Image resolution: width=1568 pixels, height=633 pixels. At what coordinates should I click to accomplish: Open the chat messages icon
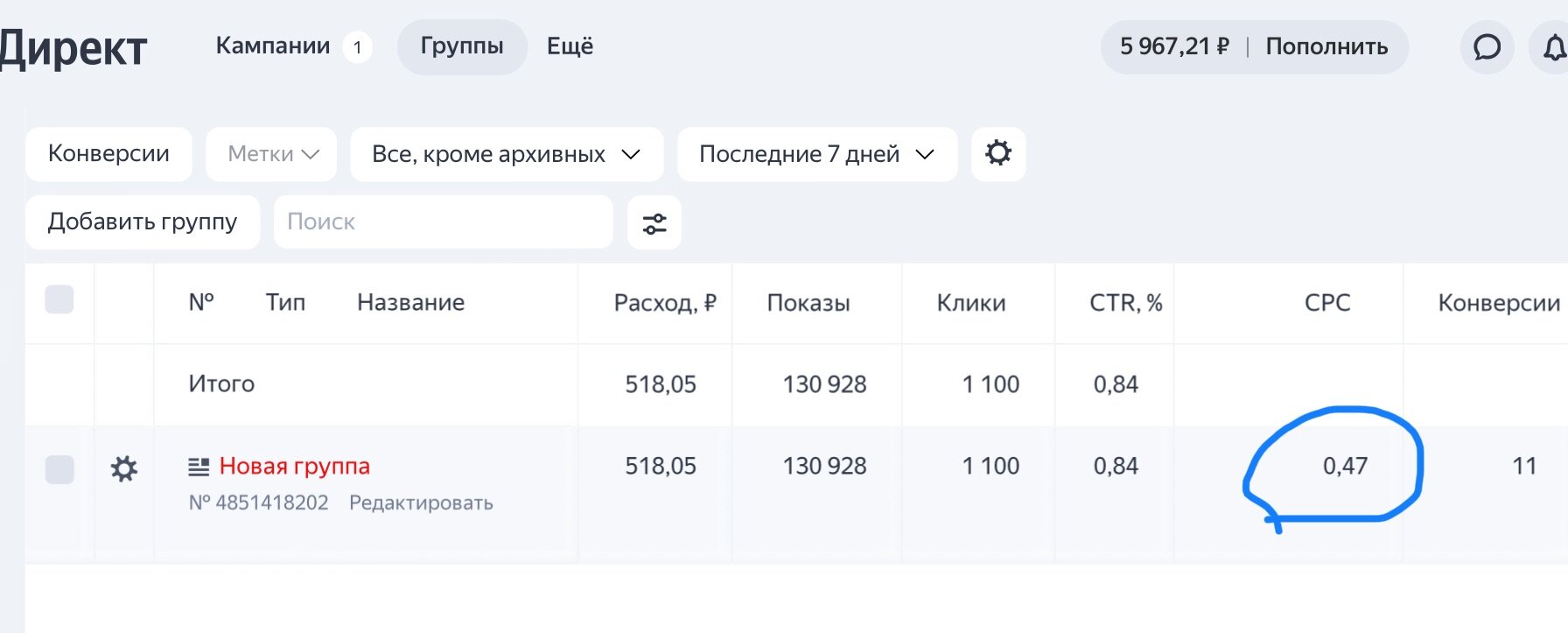point(1487,47)
